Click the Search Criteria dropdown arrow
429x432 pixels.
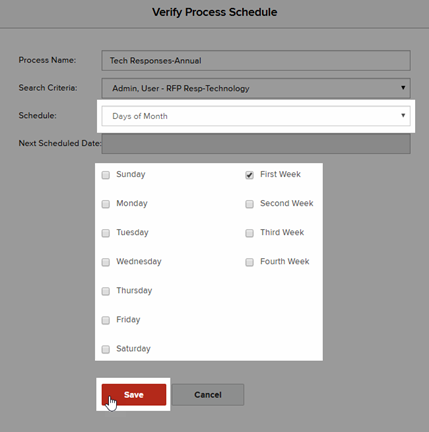tap(403, 88)
